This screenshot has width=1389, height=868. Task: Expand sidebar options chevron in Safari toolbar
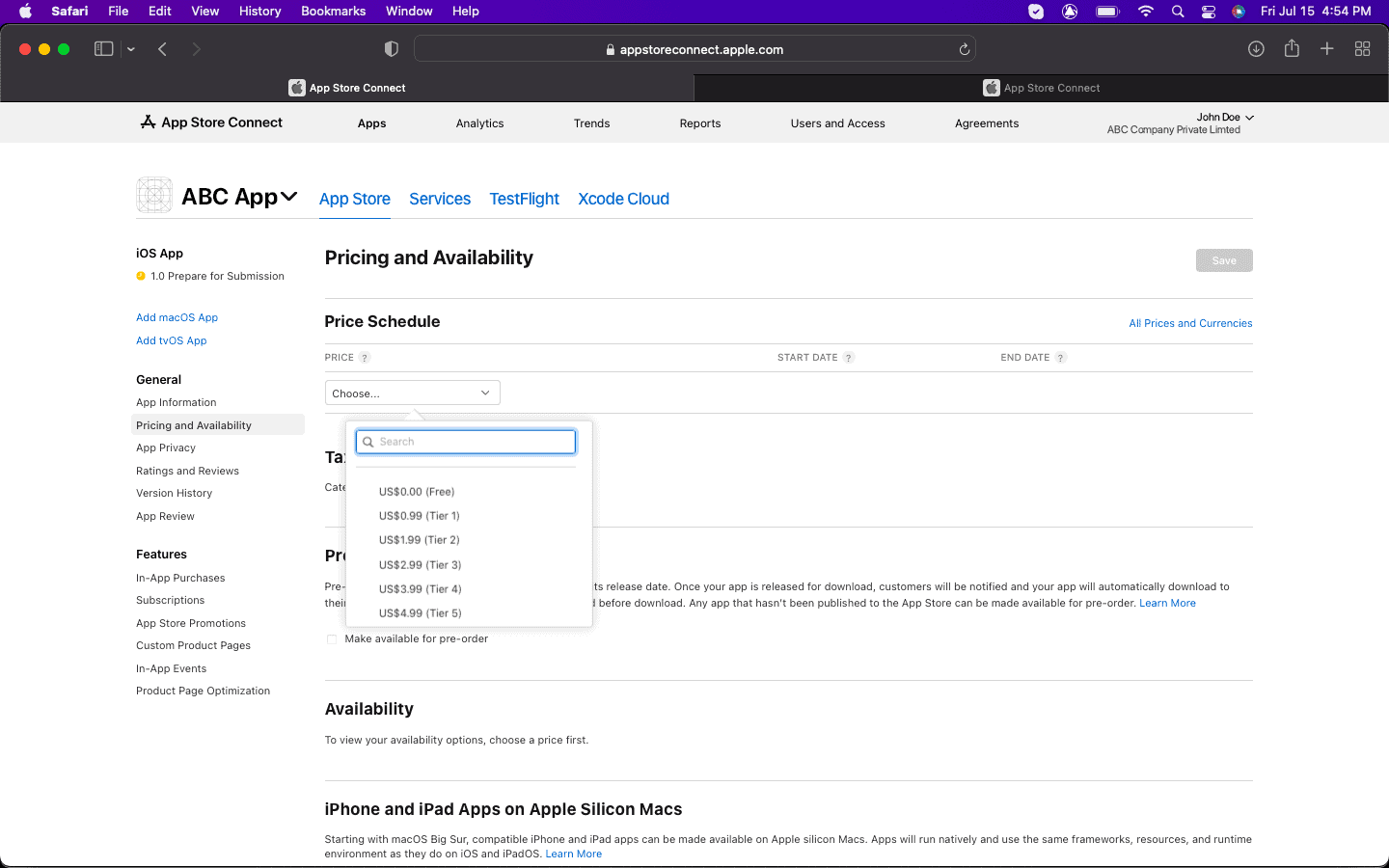(131, 49)
